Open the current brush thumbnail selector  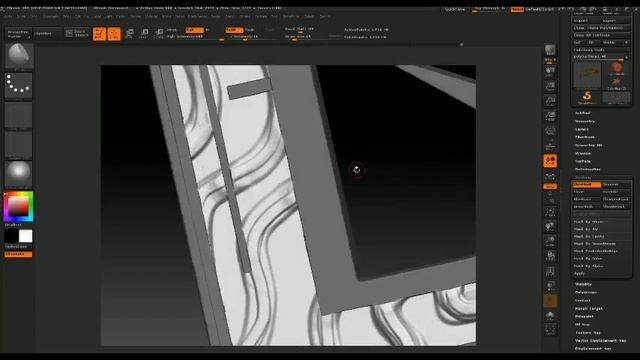coord(18,56)
